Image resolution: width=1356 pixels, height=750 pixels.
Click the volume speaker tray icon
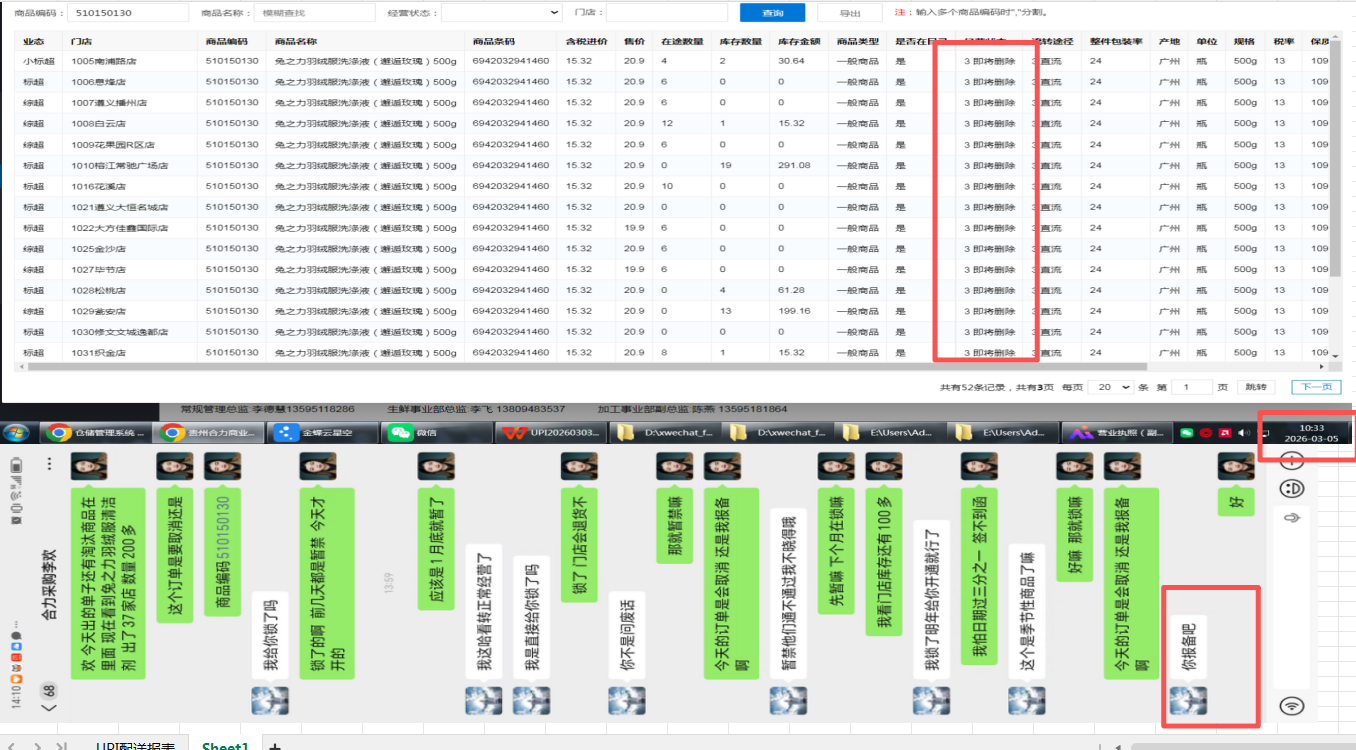tap(1243, 433)
